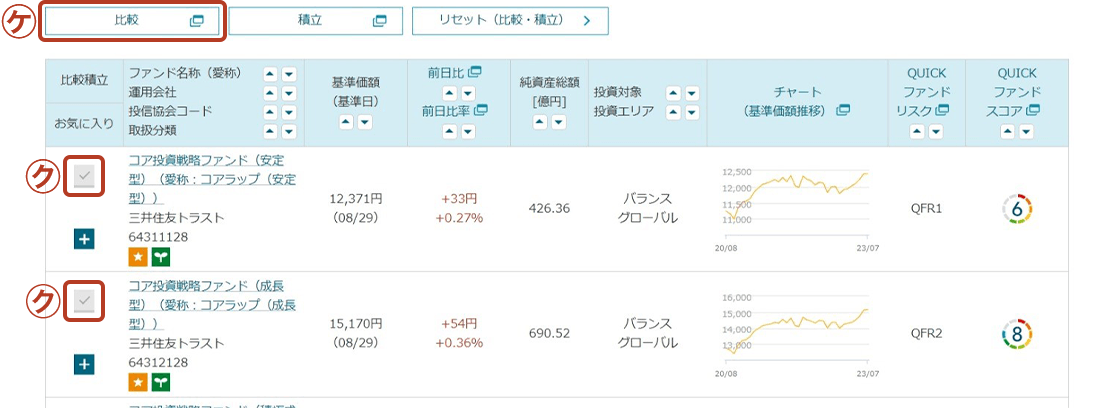The image size is (1100, 408).
Task: Sort QUICKファンドスコア descending
Action: (x=1026, y=131)
